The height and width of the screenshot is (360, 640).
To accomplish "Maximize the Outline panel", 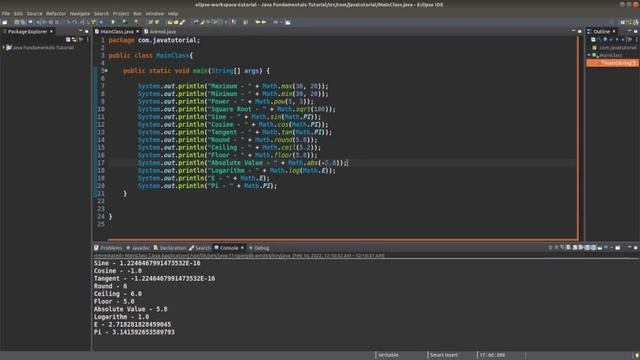I will coord(636,31).
